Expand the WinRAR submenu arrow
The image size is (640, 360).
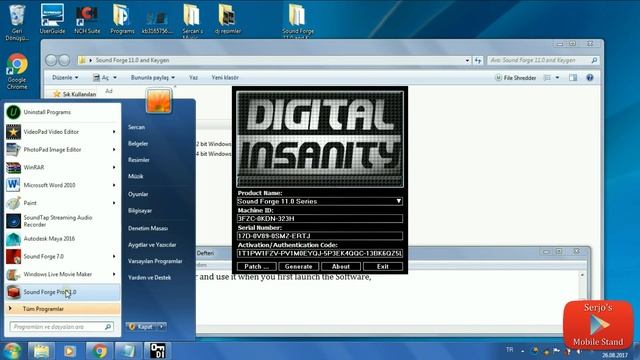[114, 167]
